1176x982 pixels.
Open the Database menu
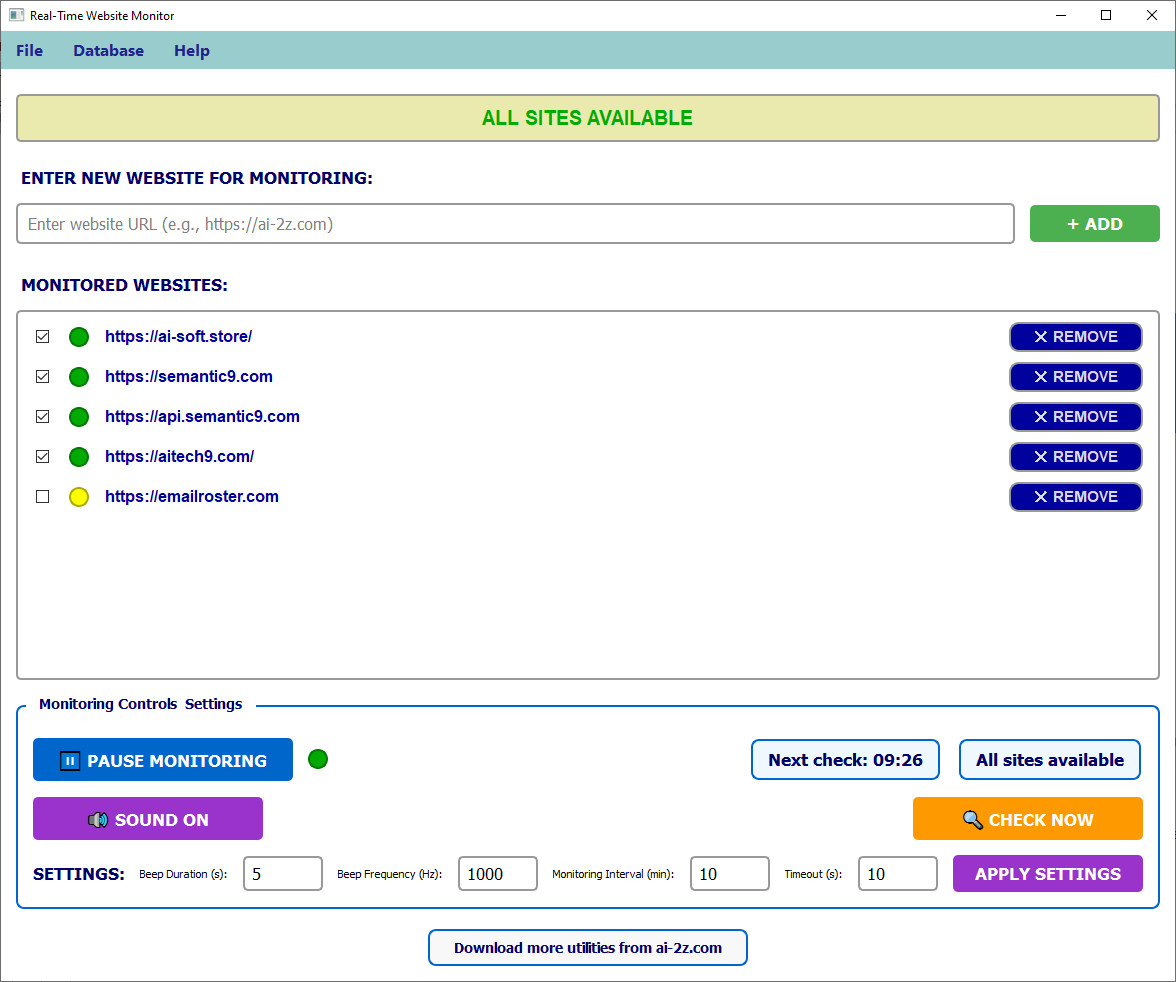[x=108, y=50]
